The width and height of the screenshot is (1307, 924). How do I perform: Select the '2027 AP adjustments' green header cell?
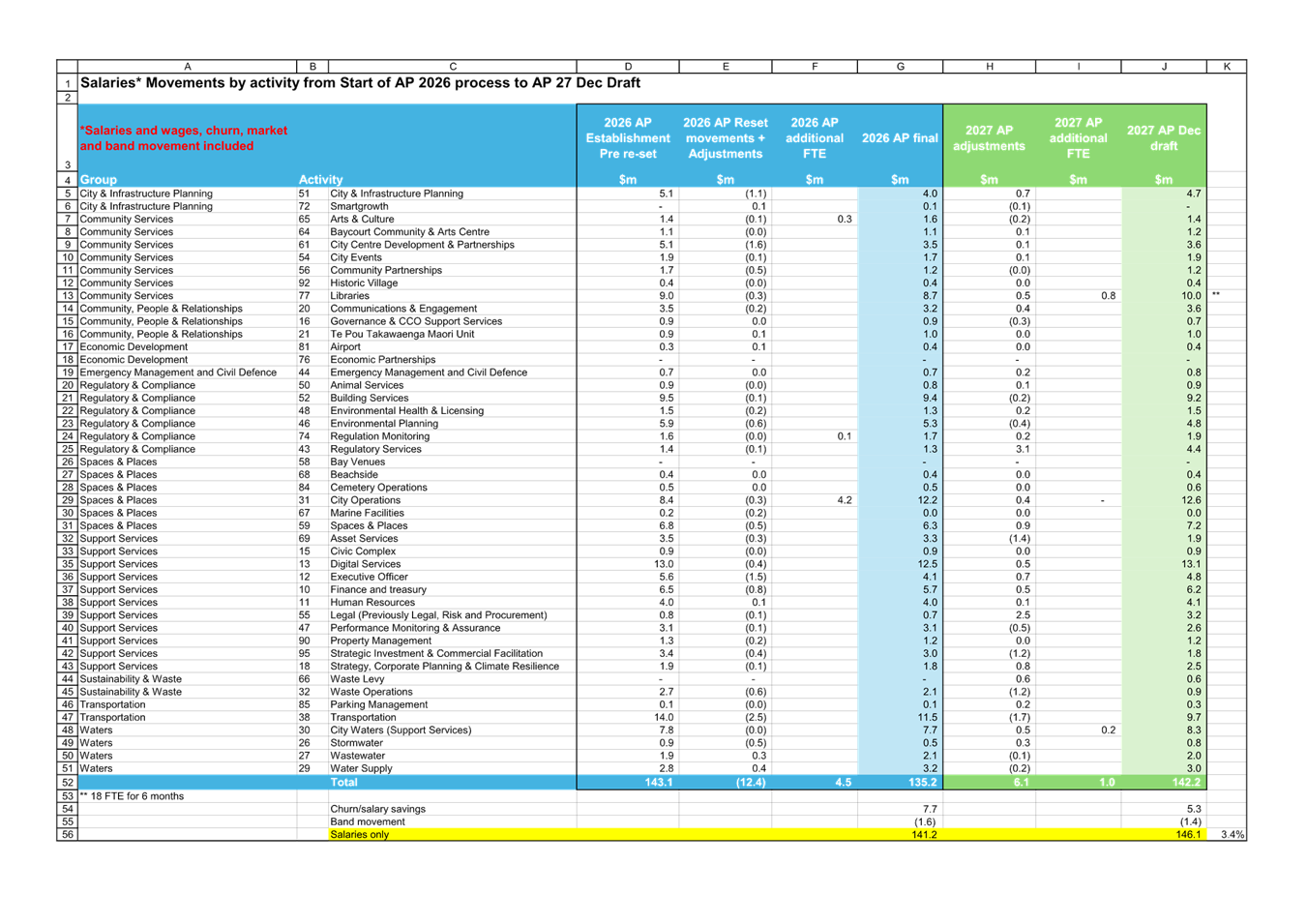coord(989,138)
